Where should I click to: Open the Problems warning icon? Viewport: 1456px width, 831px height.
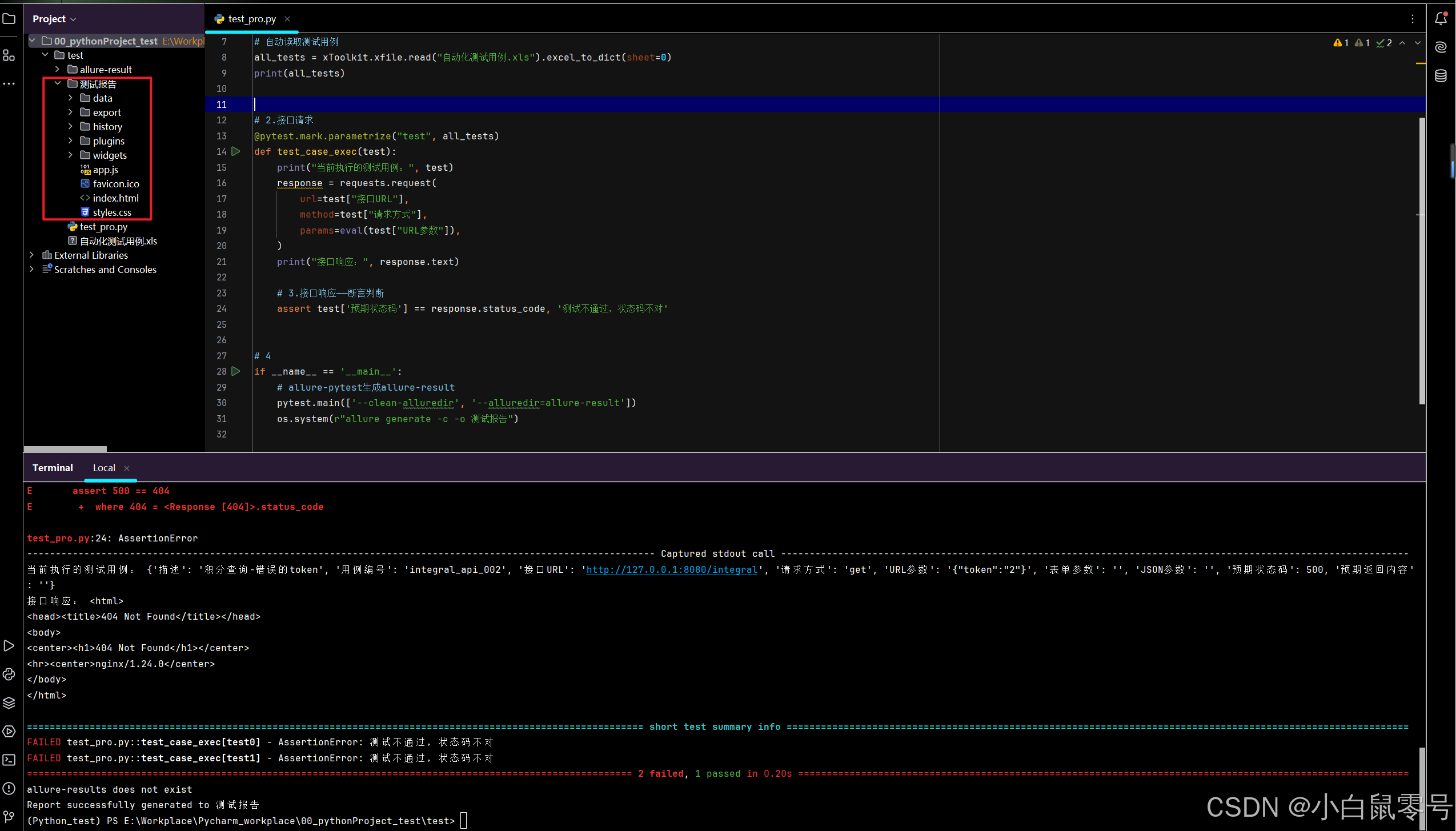tap(9, 788)
